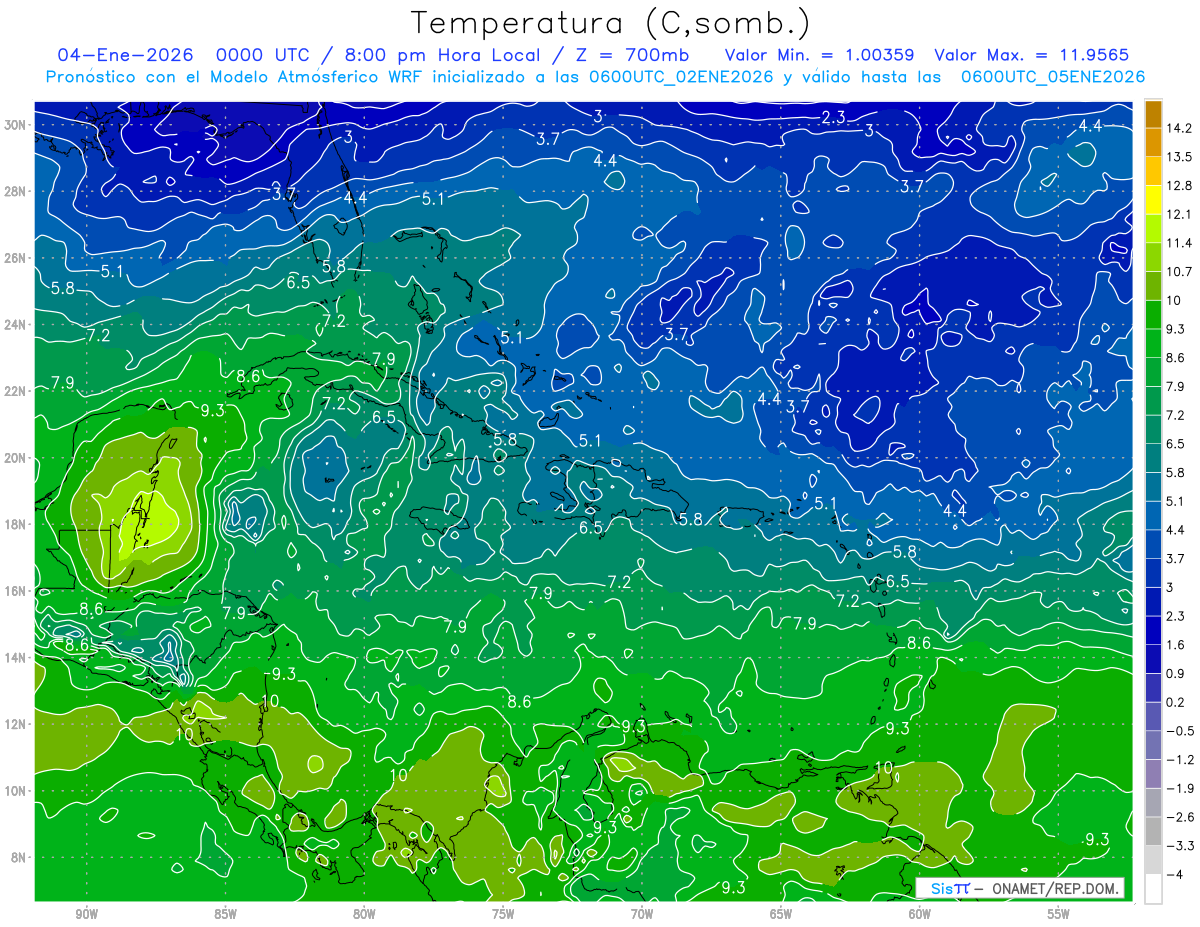Click the "24N" latitude axis label
This screenshot has height=927, width=1200.
point(16,325)
